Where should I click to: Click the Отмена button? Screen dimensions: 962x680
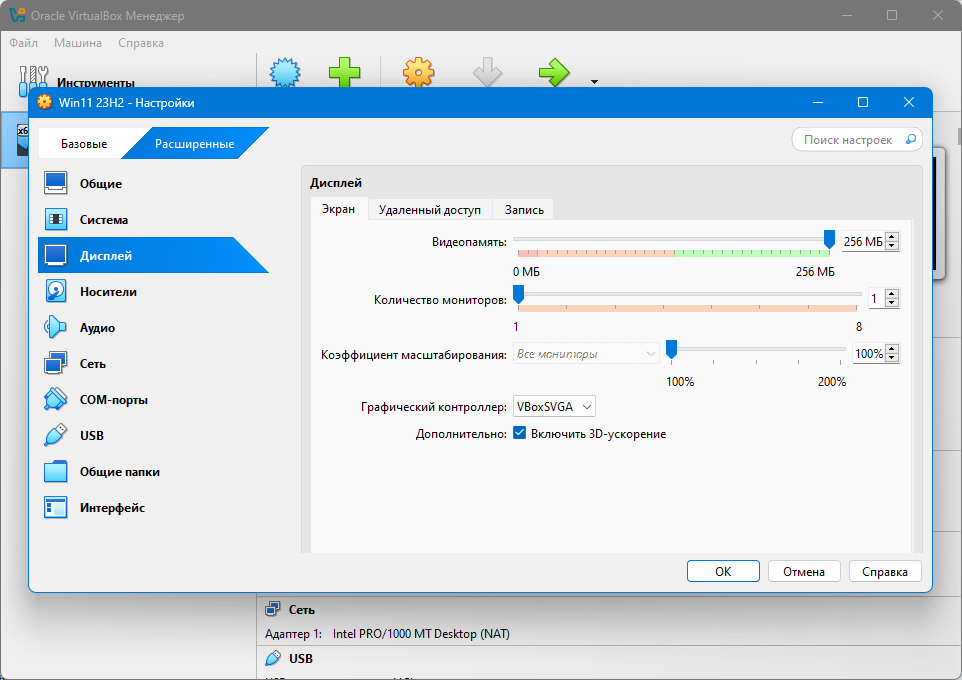click(x=804, y=571)
